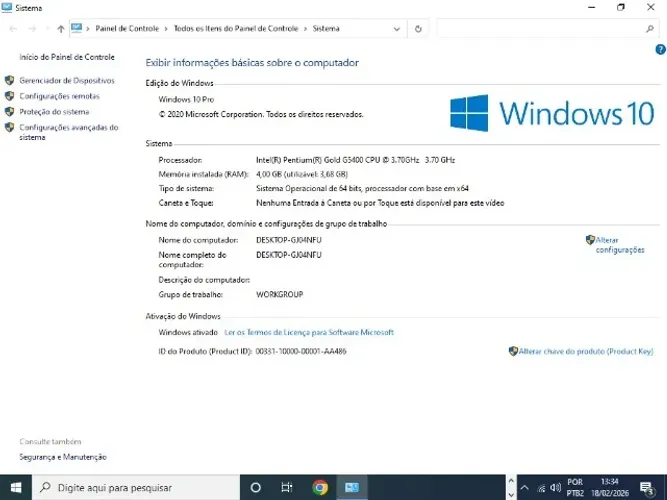This screenshot has height=500, width=667.
Task: Click POR PTB2 language indicator
Action: pyautogui.click(x=575, y=488)
